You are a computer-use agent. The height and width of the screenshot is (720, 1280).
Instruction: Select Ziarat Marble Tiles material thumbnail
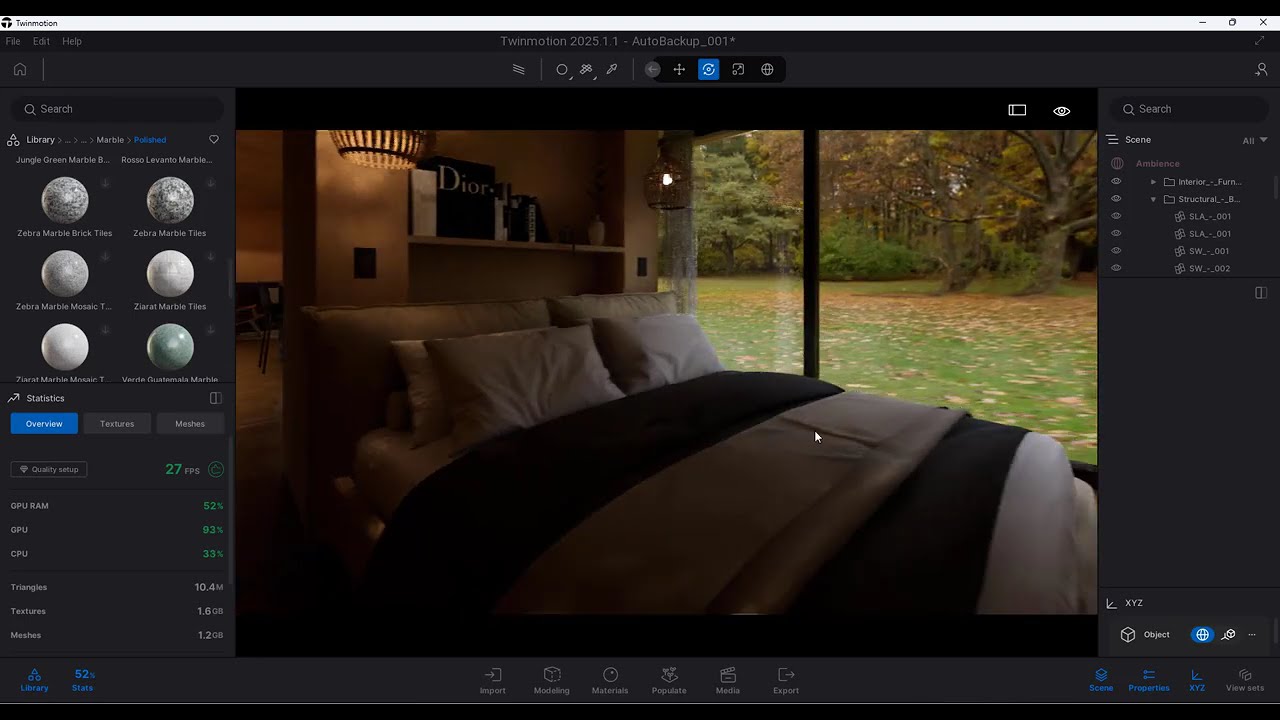(170, 273)
